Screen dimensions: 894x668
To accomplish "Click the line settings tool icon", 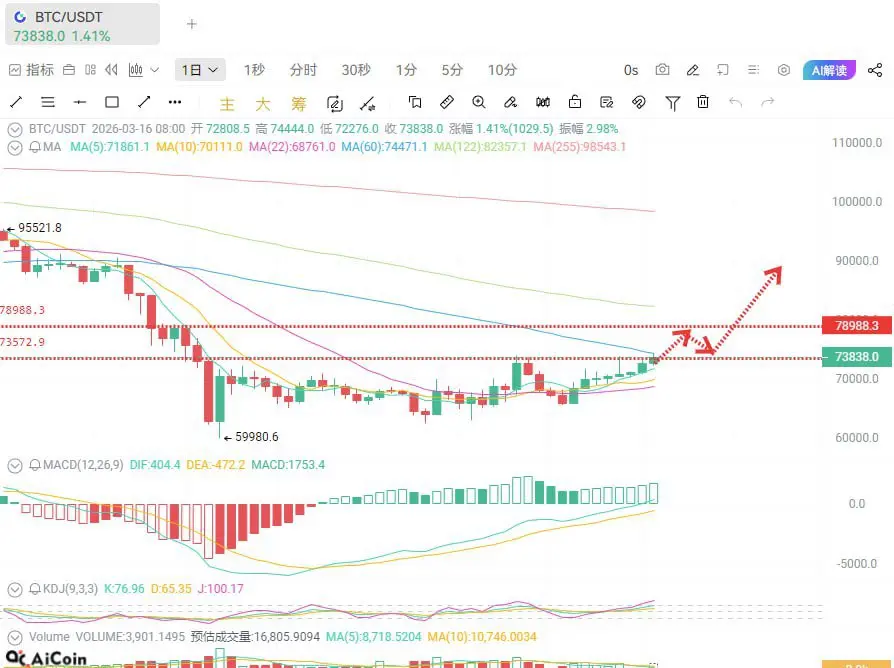I will pyautogui.click(x=368, y=104).
